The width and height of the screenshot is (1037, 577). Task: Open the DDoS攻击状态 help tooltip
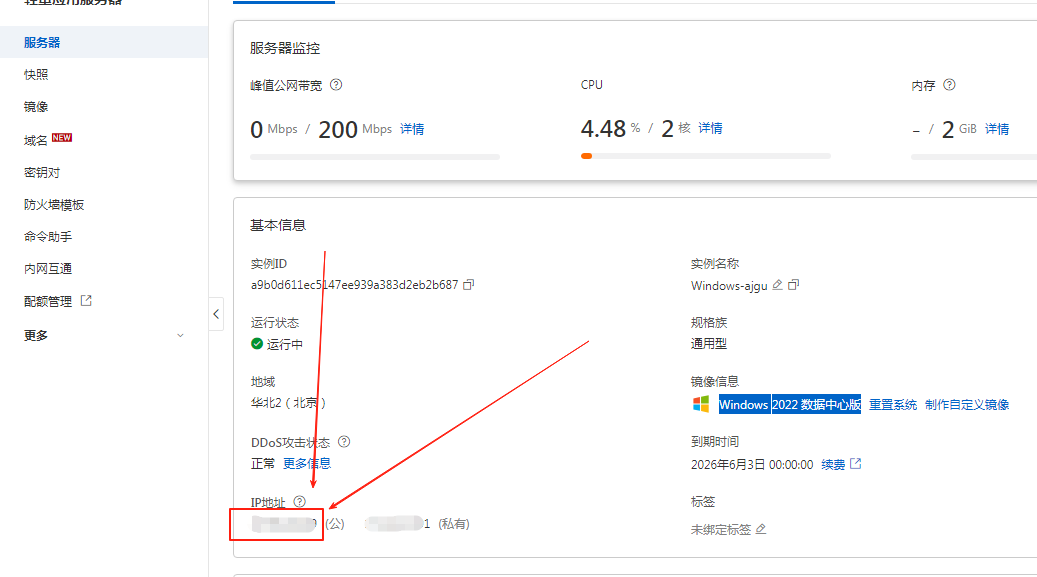pyautogui.click(x=343, y=441)
